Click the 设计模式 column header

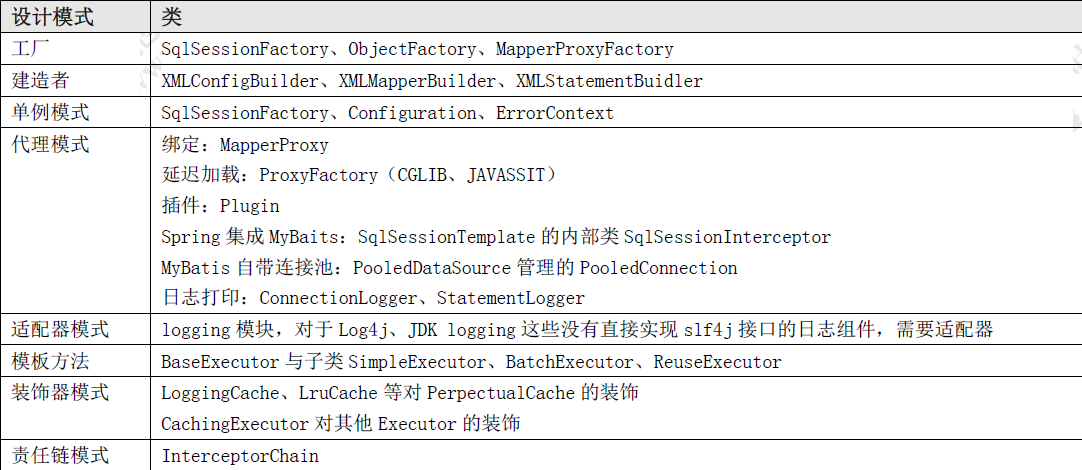(53, 17)
